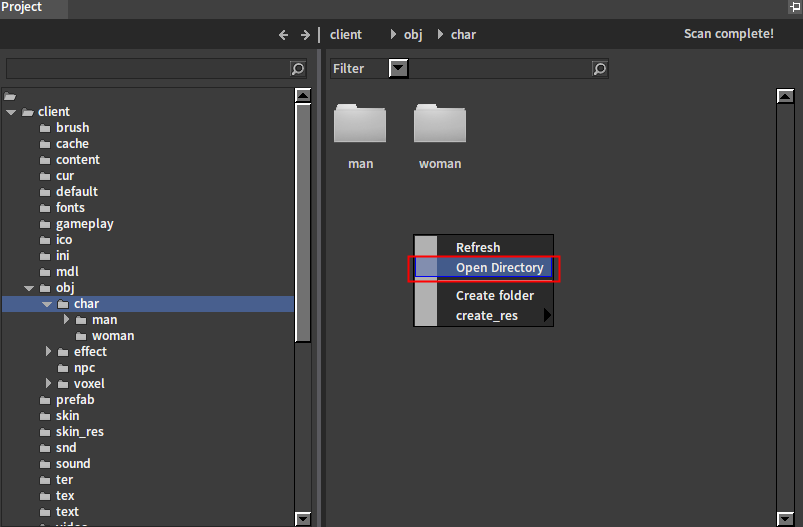Expand the voxel folder node

[48, 384]
